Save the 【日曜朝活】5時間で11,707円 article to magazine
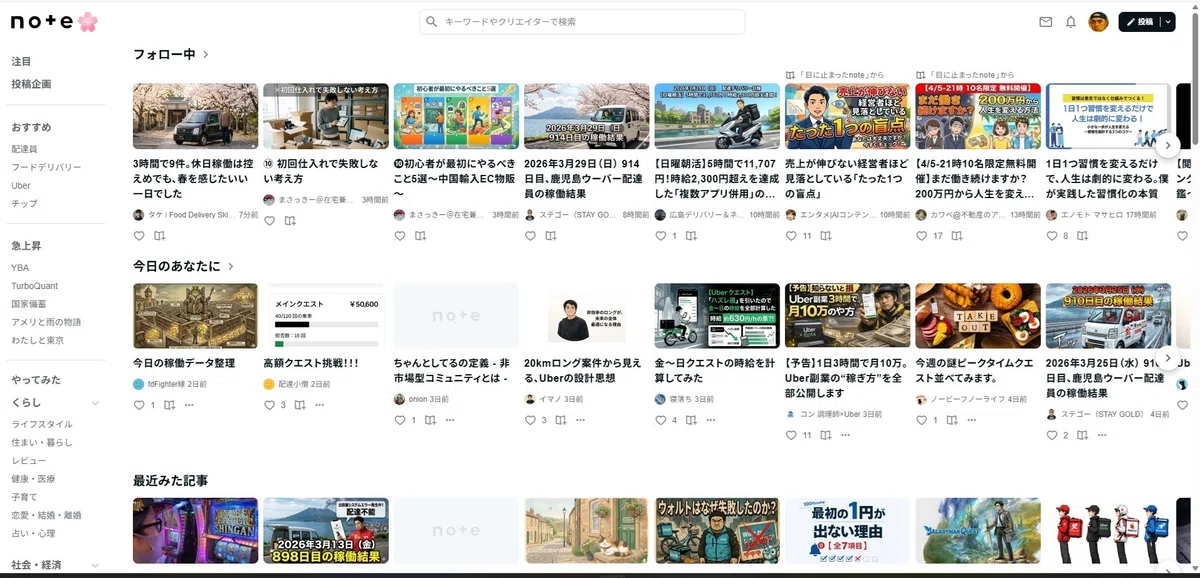 click(691, 236)
